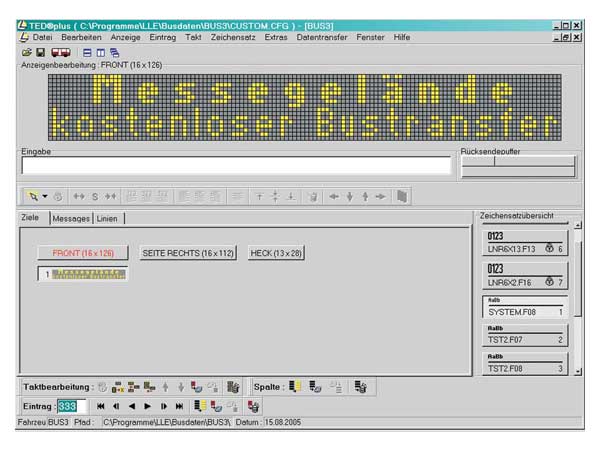Shift display content up arrow
This screenshot has width=600, height=452.
[x=365, y=196]
